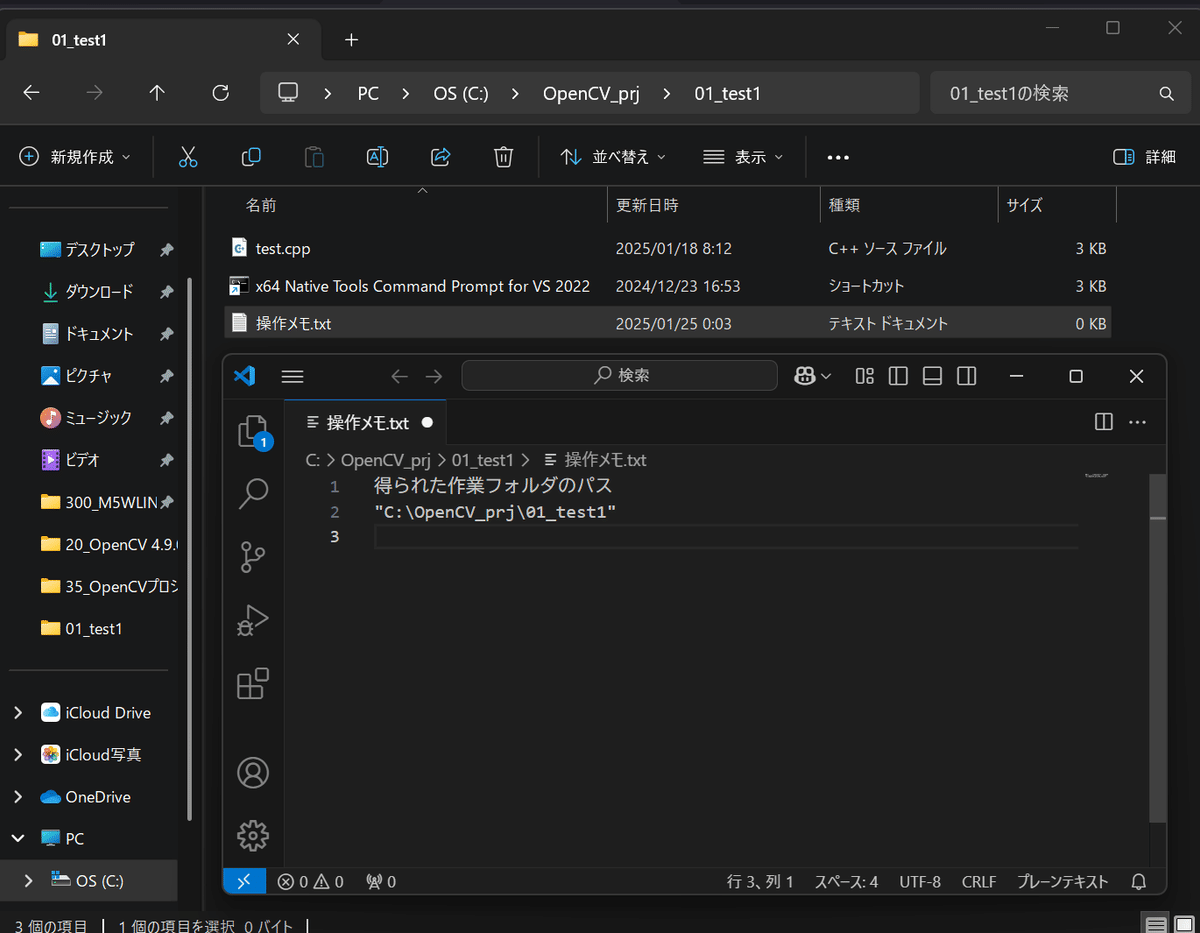Open the remote window indicator in VS Code
This screenshot has width=1200, height=933.
click(x=244, y=881)
